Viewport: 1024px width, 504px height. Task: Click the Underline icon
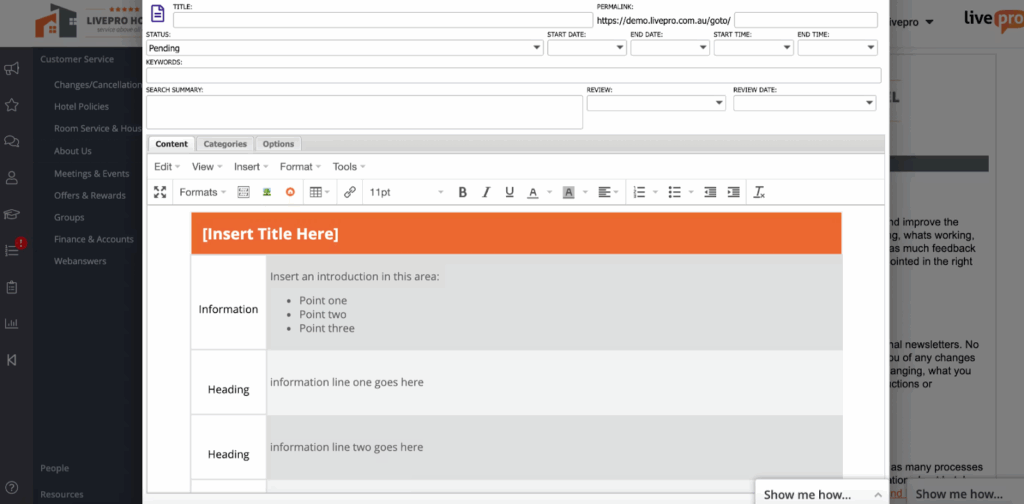[x=509, y=192]
